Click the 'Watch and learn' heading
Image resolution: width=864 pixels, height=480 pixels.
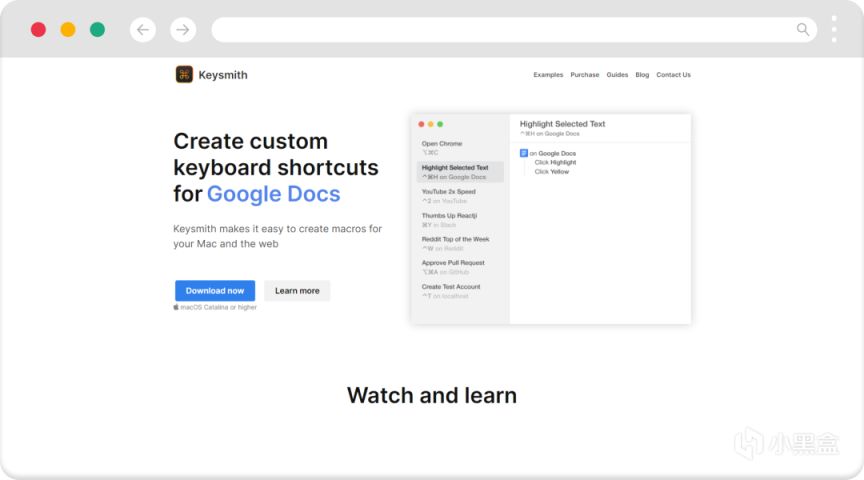point(432,395)
